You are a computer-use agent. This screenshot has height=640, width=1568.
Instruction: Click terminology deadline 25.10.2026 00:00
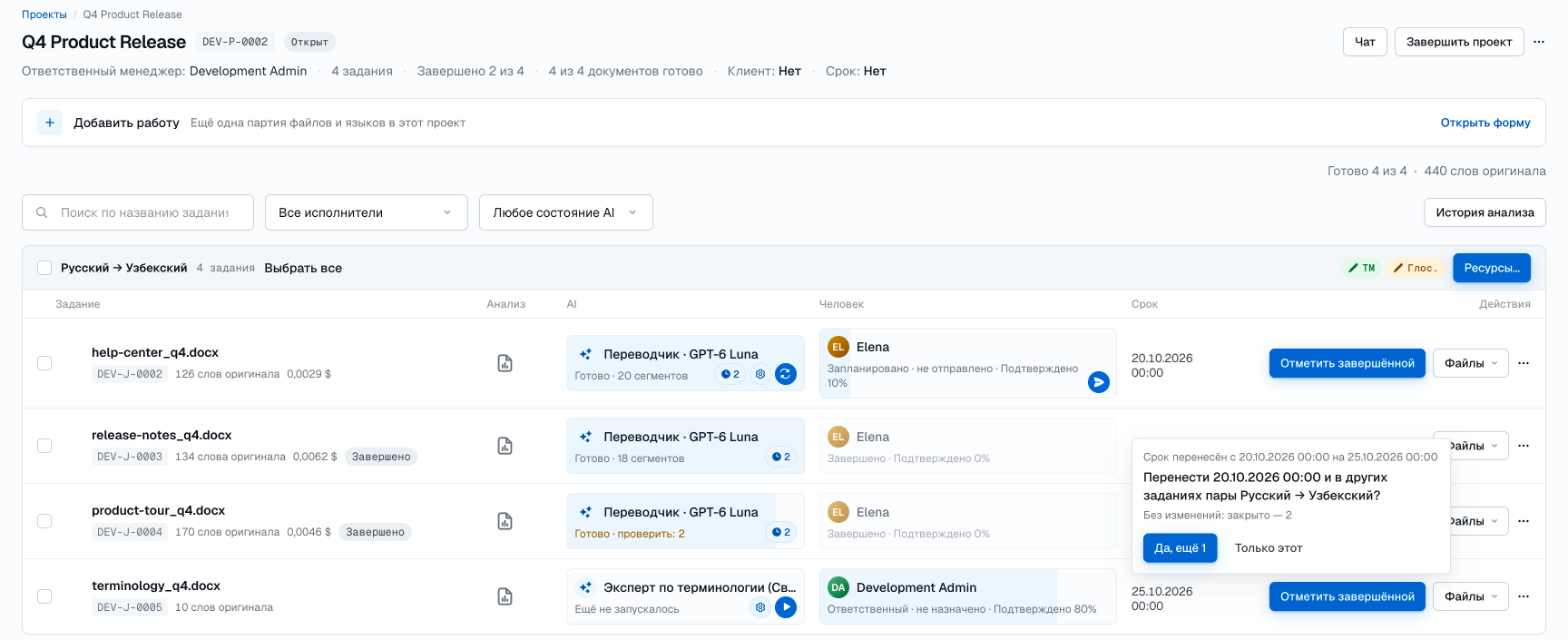click(1162, 598)
